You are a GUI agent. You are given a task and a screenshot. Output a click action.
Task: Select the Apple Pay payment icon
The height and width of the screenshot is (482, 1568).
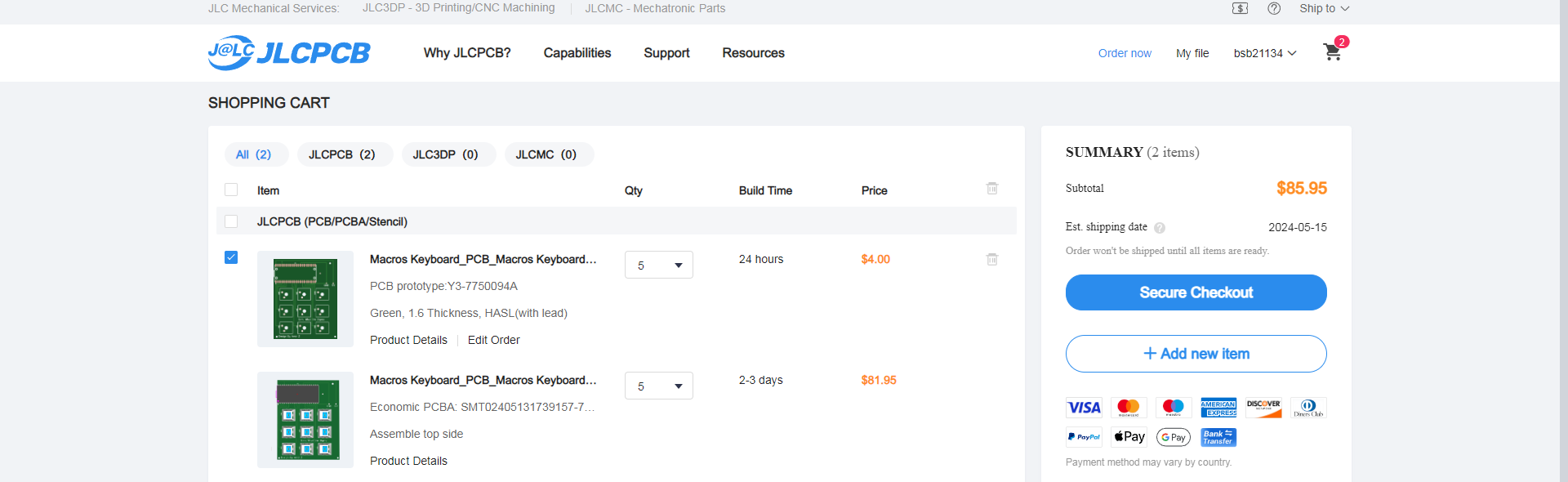pos(1129,437)
